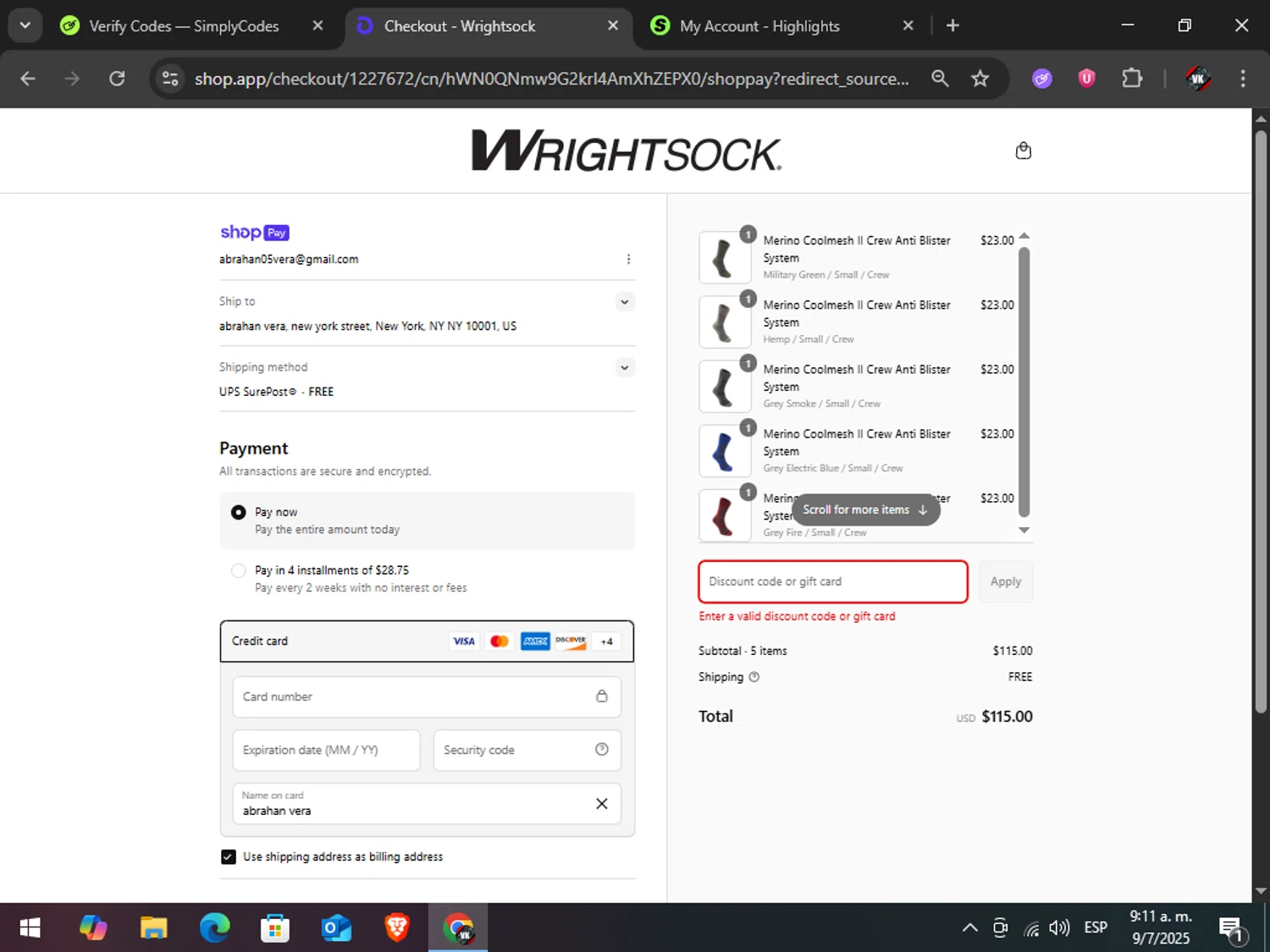Open shipping info help icon
The width and height of the screenshot is (1270, 952).
pyautogui.click(x=754, y=676)
